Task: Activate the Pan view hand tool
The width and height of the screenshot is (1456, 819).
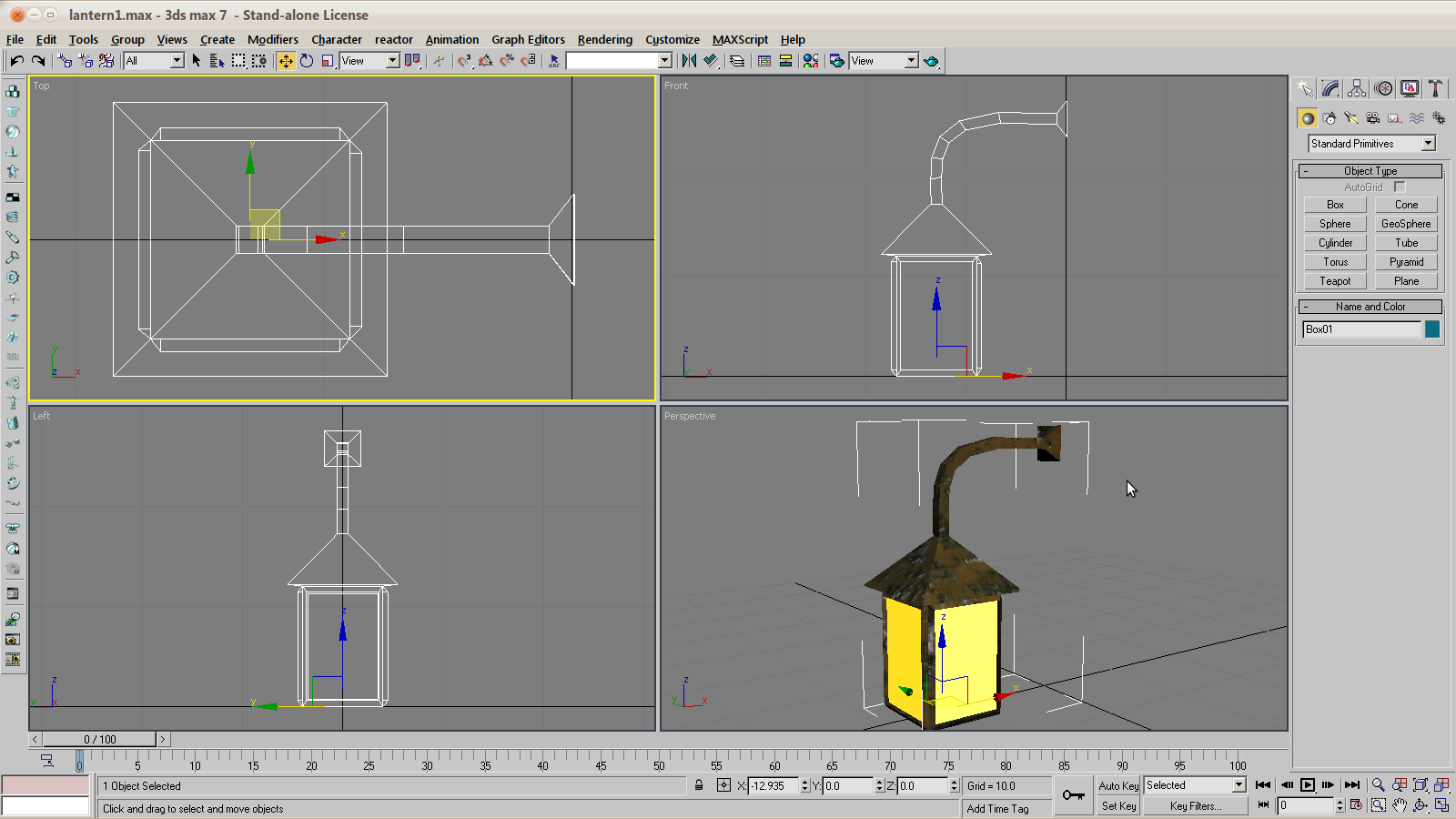Action: coord(1400,805)
